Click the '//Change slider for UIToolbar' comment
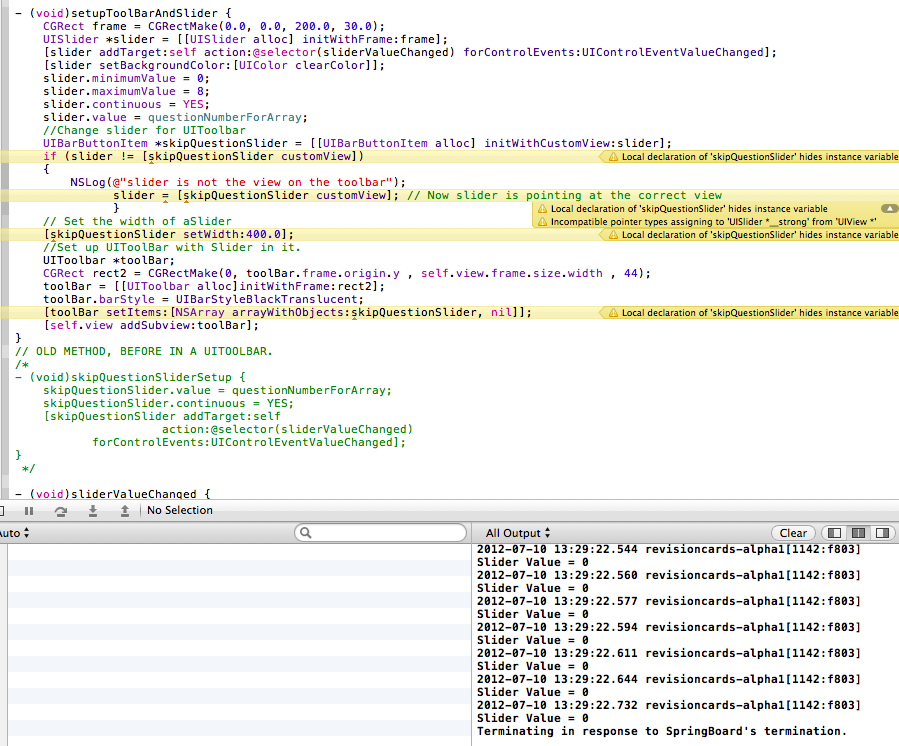 pyautogui.click(x=144, y=131)
